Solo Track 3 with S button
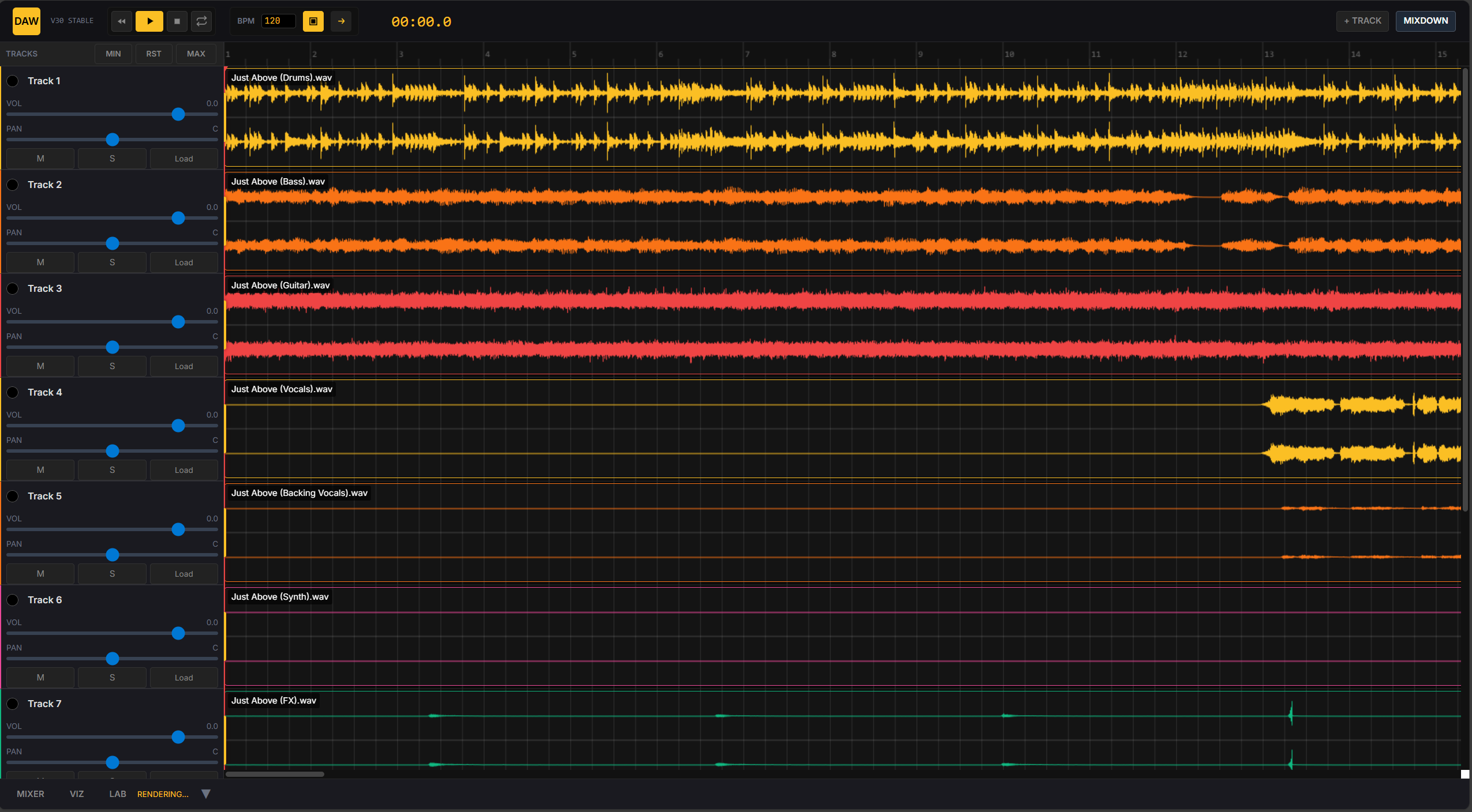This screenshot has width=1472, height=812. 112,366
